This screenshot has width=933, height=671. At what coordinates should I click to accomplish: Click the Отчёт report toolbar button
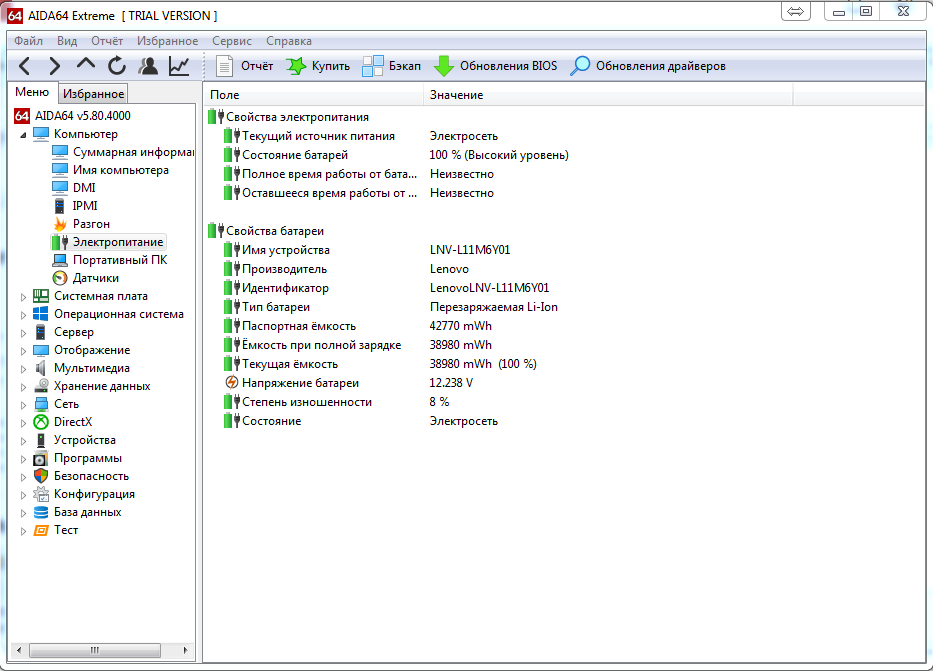(x=245, y=66)
